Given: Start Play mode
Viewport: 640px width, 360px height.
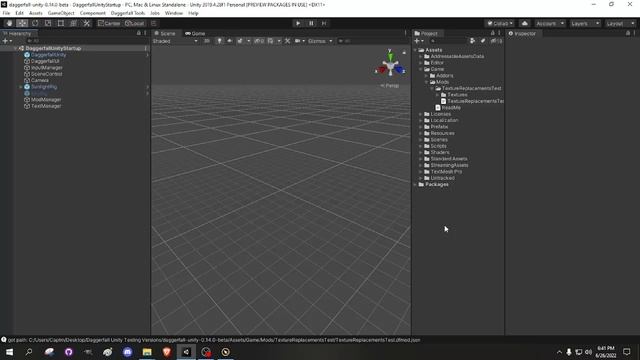Looking at the screenshot, I should tap(298, 23).
